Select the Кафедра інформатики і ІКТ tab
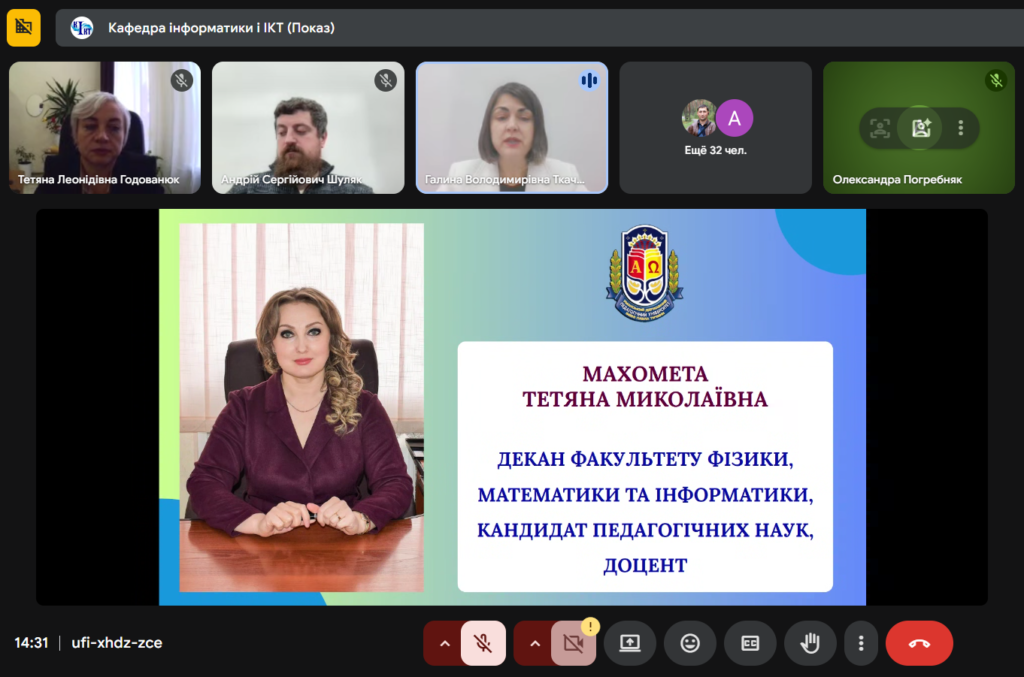 (220, 28)
